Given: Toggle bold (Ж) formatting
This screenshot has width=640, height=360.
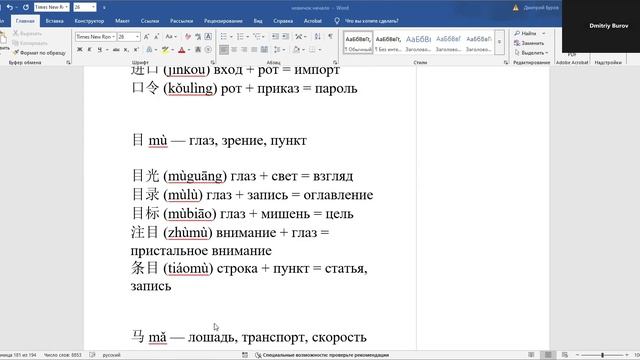Looking at the screenshot, I should 80,50.
